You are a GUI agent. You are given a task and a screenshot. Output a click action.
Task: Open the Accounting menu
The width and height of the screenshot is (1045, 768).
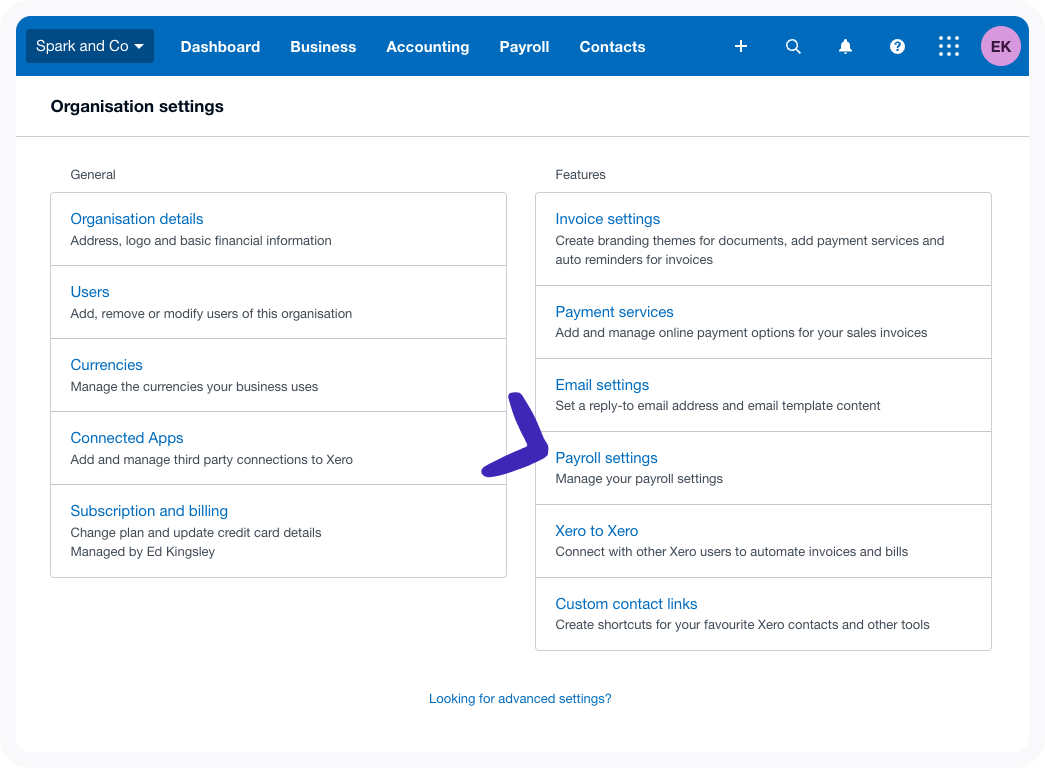[427, 47]
